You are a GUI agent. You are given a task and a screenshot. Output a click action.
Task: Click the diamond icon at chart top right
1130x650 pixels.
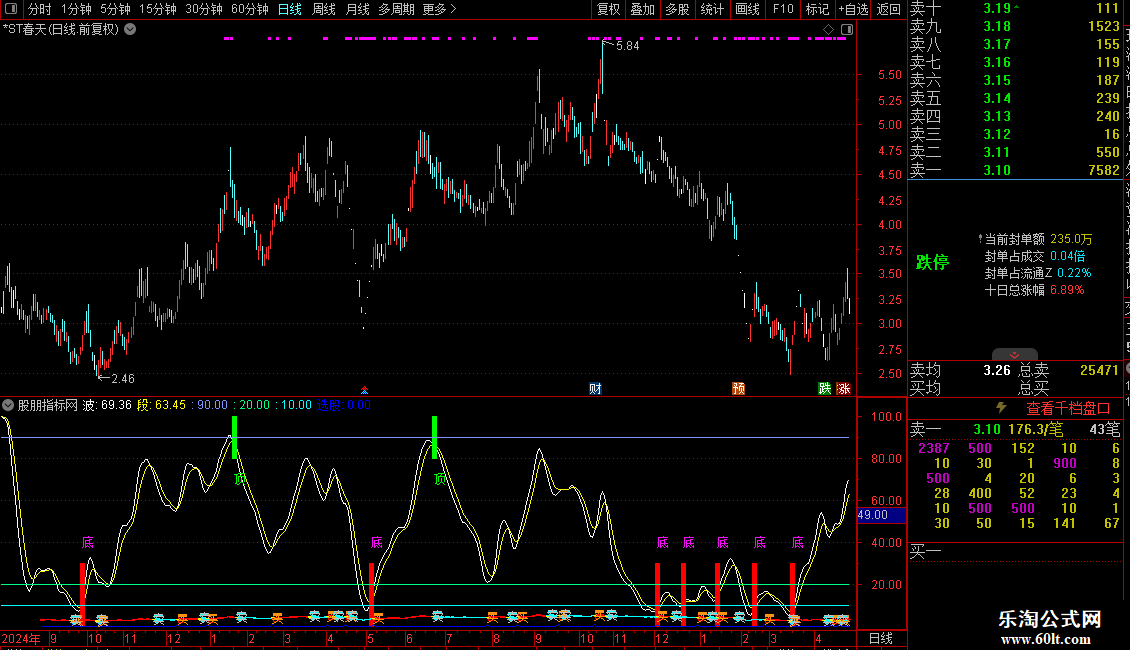pos(829,30)
